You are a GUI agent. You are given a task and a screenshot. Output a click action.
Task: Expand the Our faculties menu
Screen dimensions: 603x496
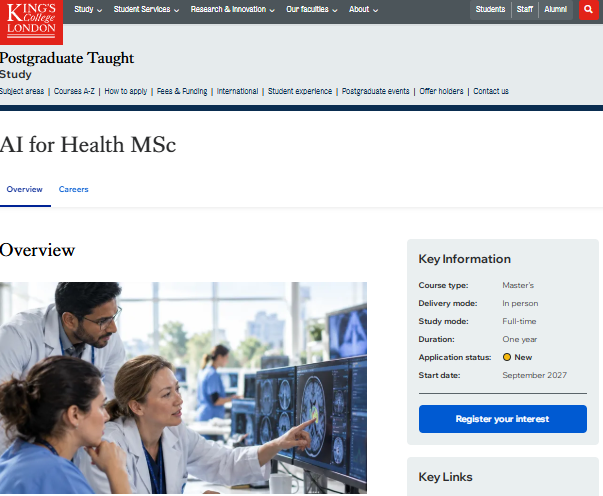point(311,9)
